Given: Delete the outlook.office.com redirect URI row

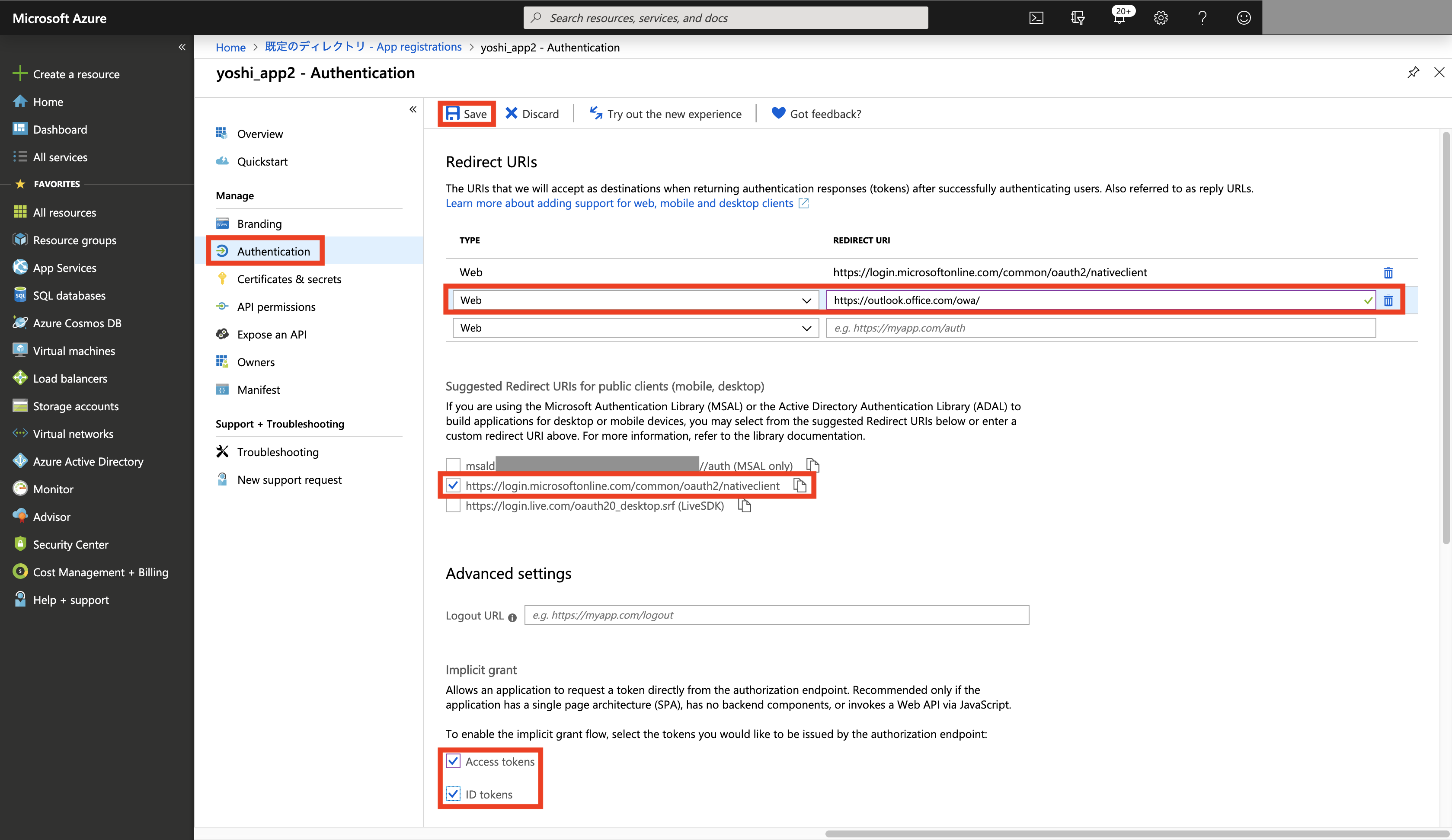Looking at the screenshot, I should point(1388,300).
